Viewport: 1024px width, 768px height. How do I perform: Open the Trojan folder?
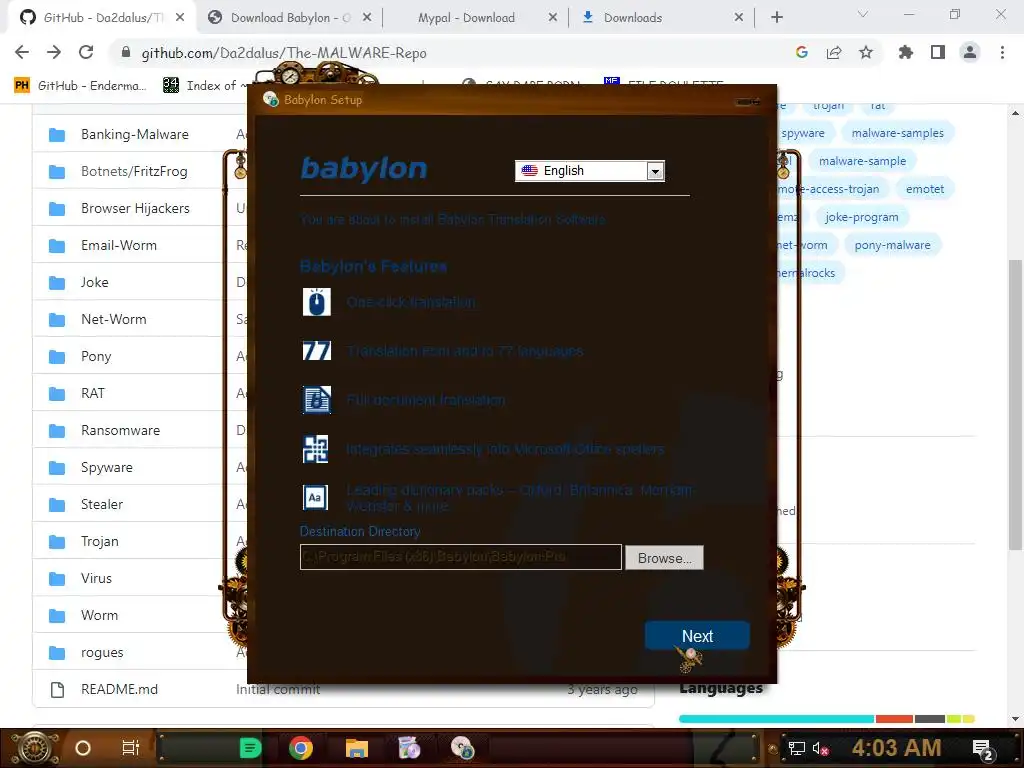pyautogui.click(x=100, y=541)
